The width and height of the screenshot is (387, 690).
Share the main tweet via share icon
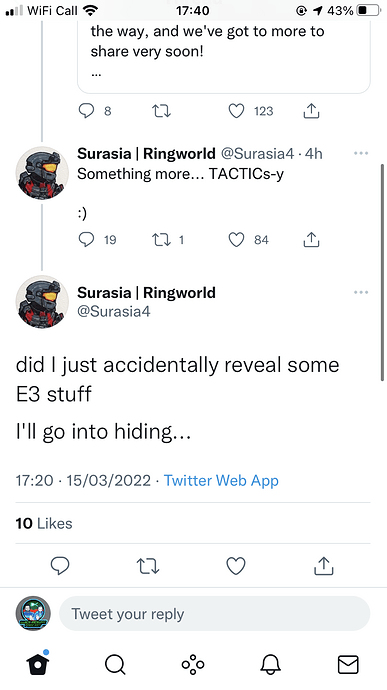coord(324,566)
